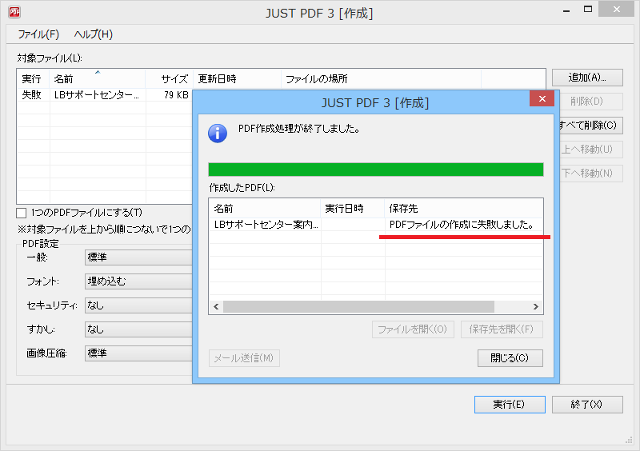Viewport: 640px width, 451px height.
Task: Click the right arrow of horizontal scrollbar
Action: pyautogui.click(x=536, y=307)
